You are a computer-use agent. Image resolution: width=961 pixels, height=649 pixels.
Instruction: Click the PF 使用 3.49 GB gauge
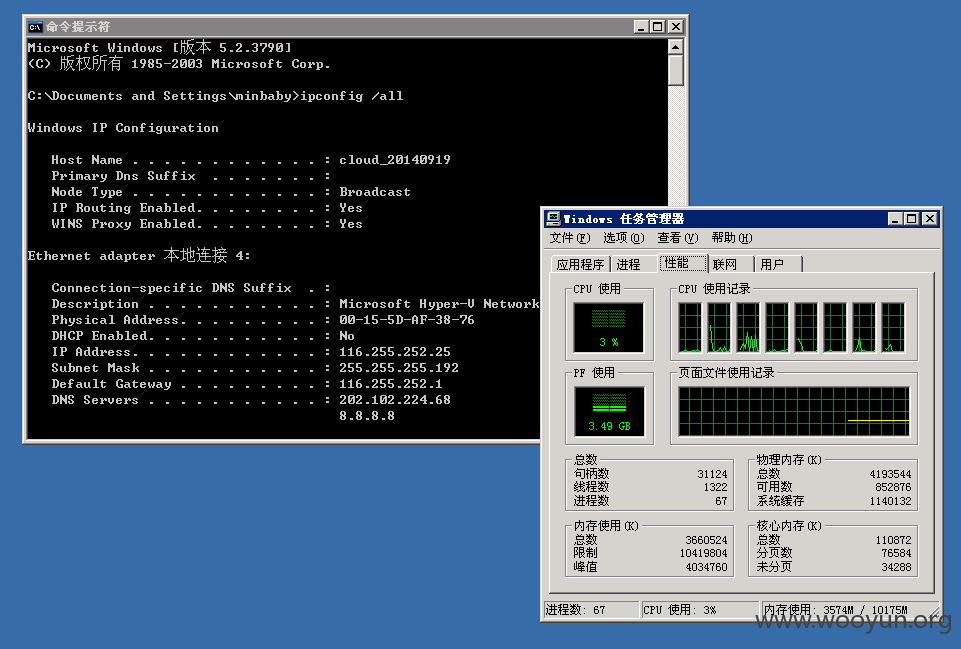(609, 411)
